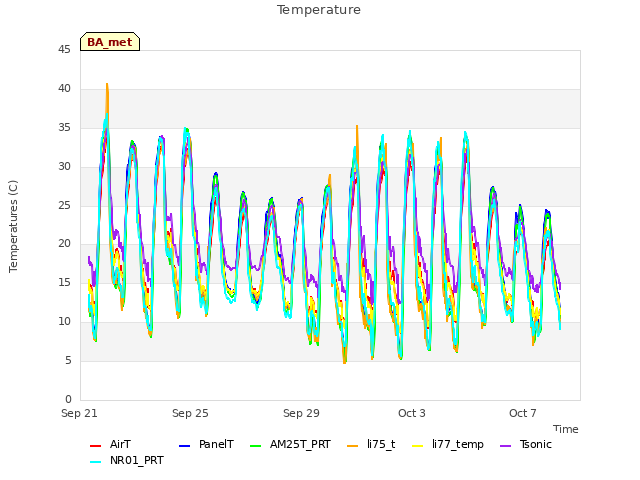Viewport: 640px width, 480px height.
Task: Toggle the AirT legend entry
Action: (110, 444)
